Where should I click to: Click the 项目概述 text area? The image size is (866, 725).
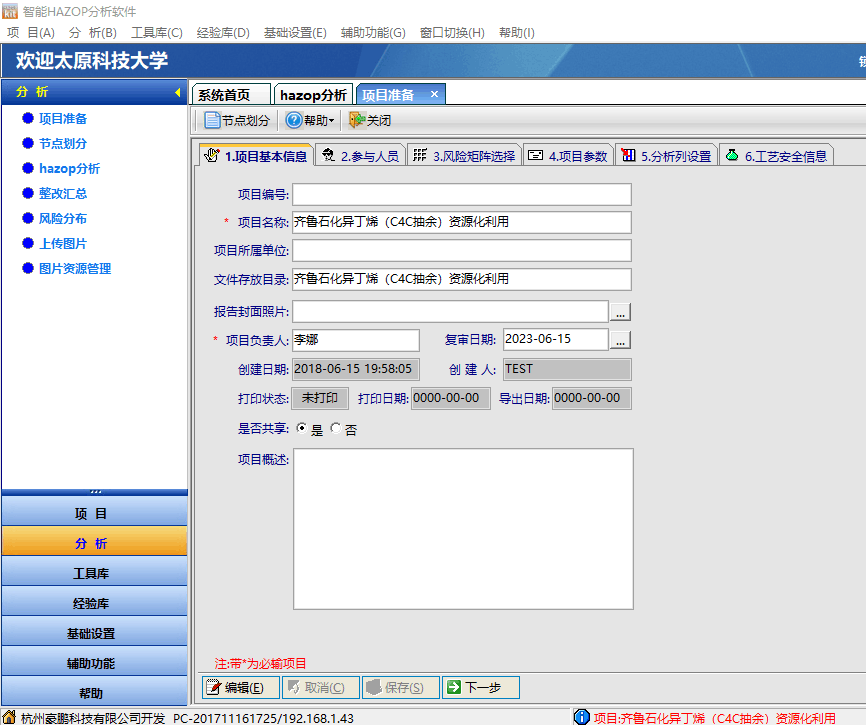[x=463, y=529]
